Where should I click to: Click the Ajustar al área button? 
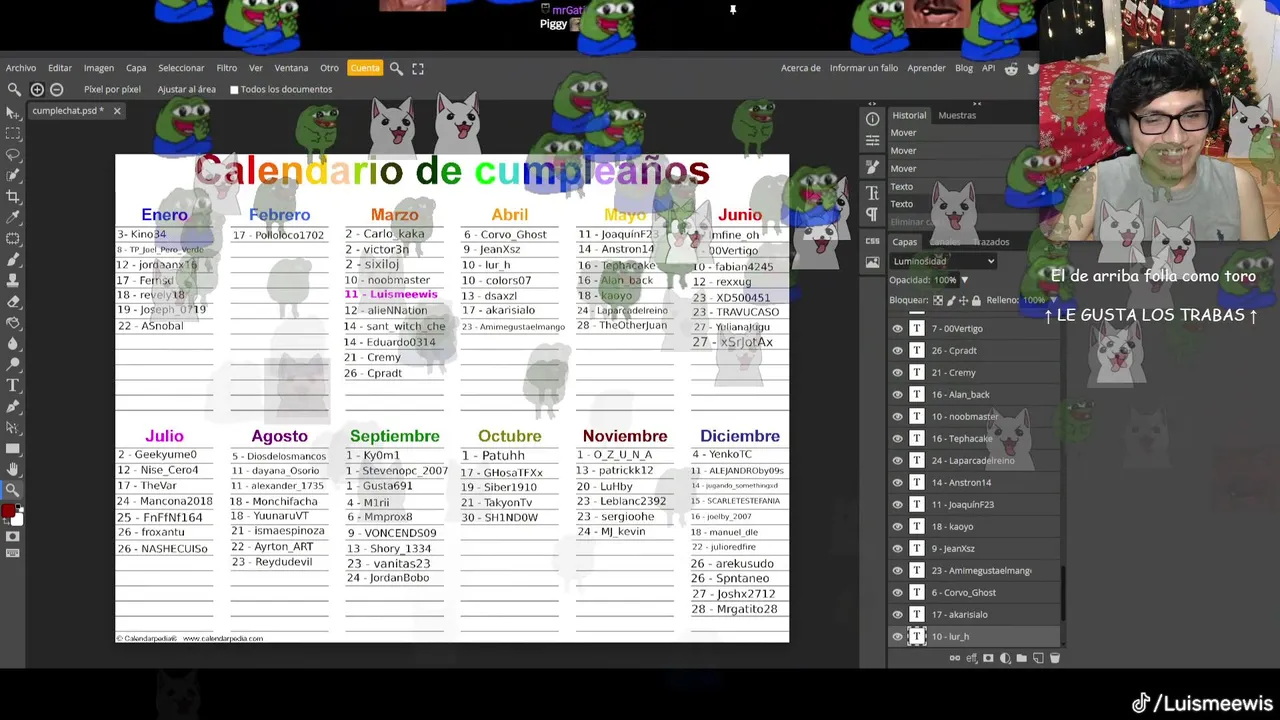point(187,89)
